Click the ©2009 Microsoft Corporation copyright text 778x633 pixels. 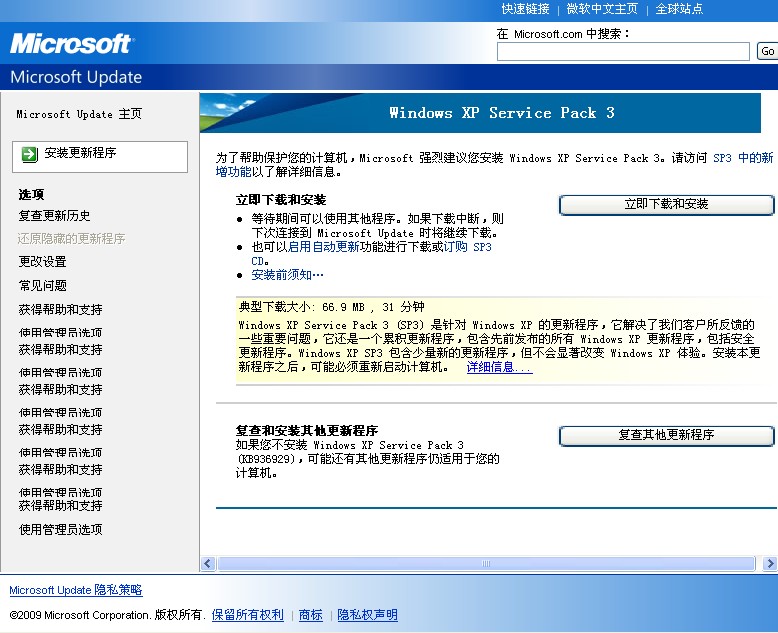coord(106,615)
